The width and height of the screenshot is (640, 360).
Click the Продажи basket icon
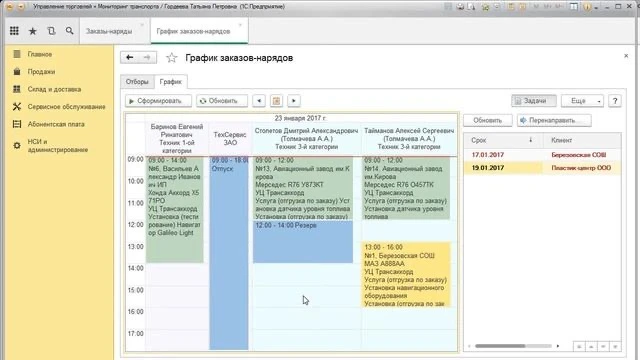(17, 71)
